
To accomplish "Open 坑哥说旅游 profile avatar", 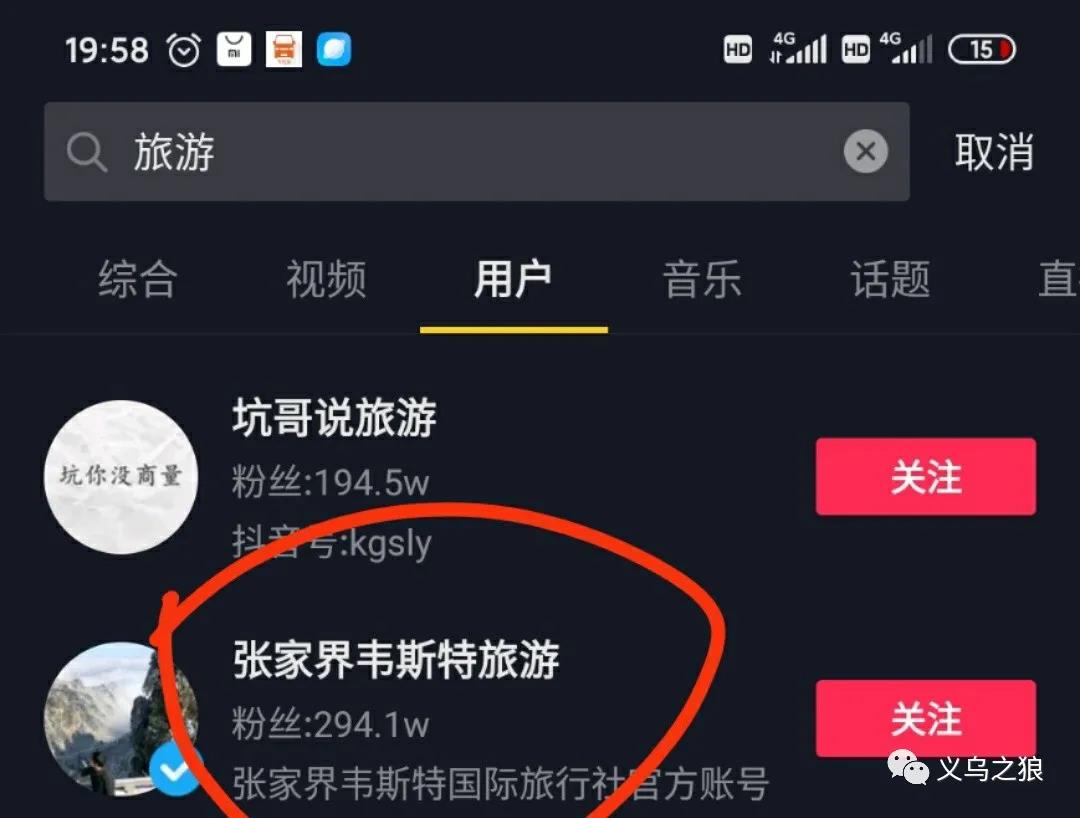I will (x=121, y=476).
